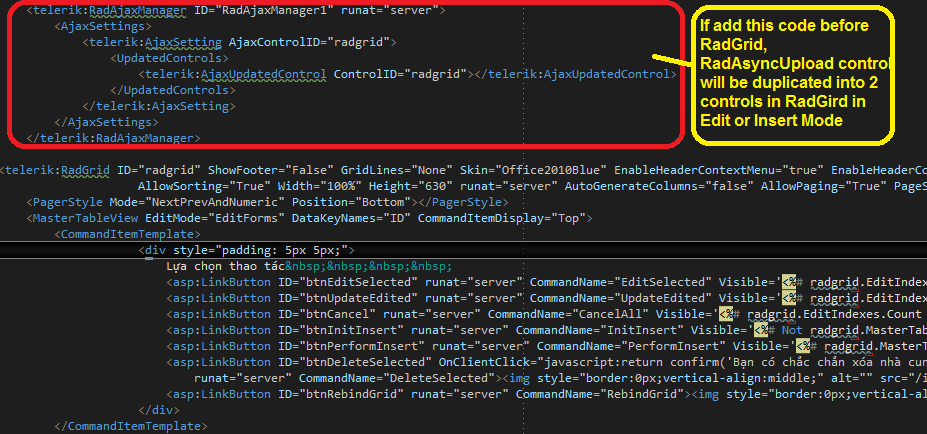Click the MasterTableView tag name
Screen dimensions: 927x434
[86, 219]
